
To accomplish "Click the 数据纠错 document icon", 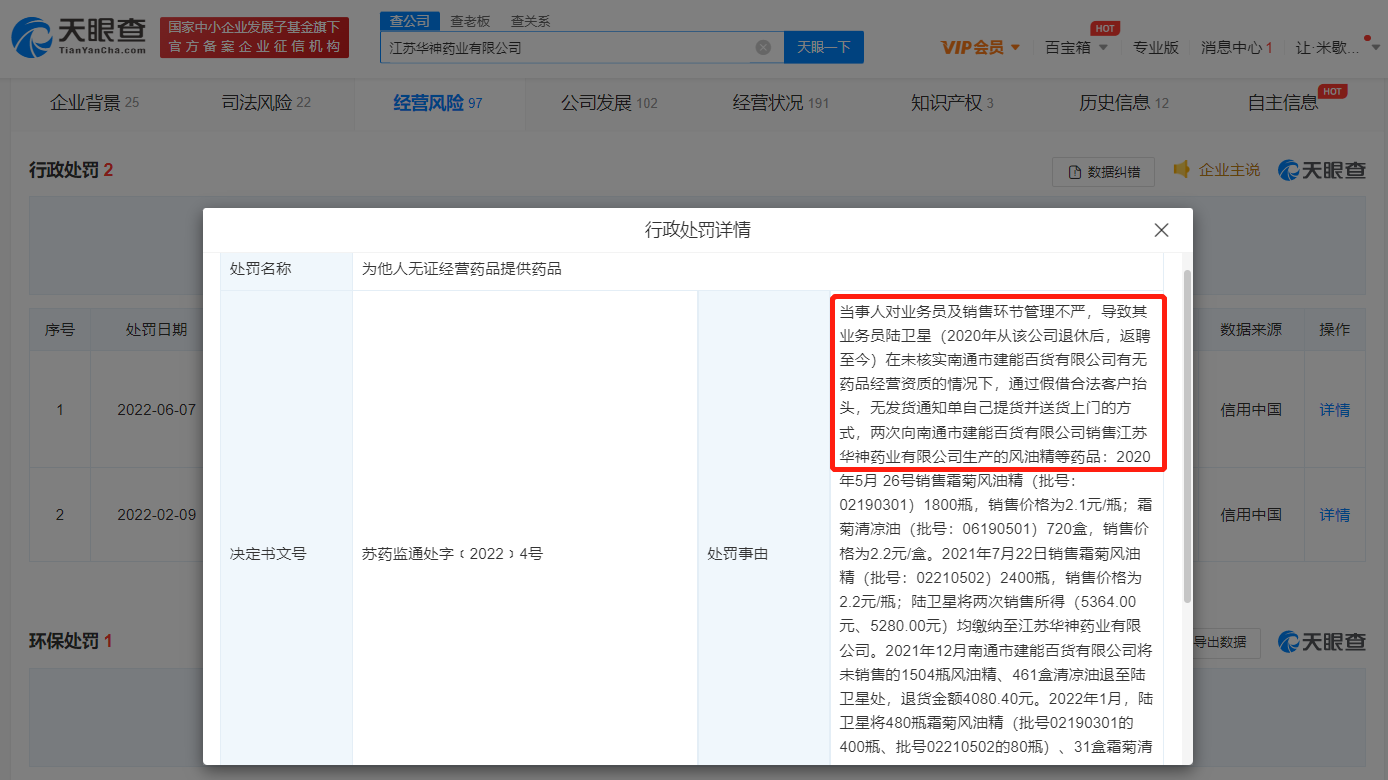I will pos(1075,172).
